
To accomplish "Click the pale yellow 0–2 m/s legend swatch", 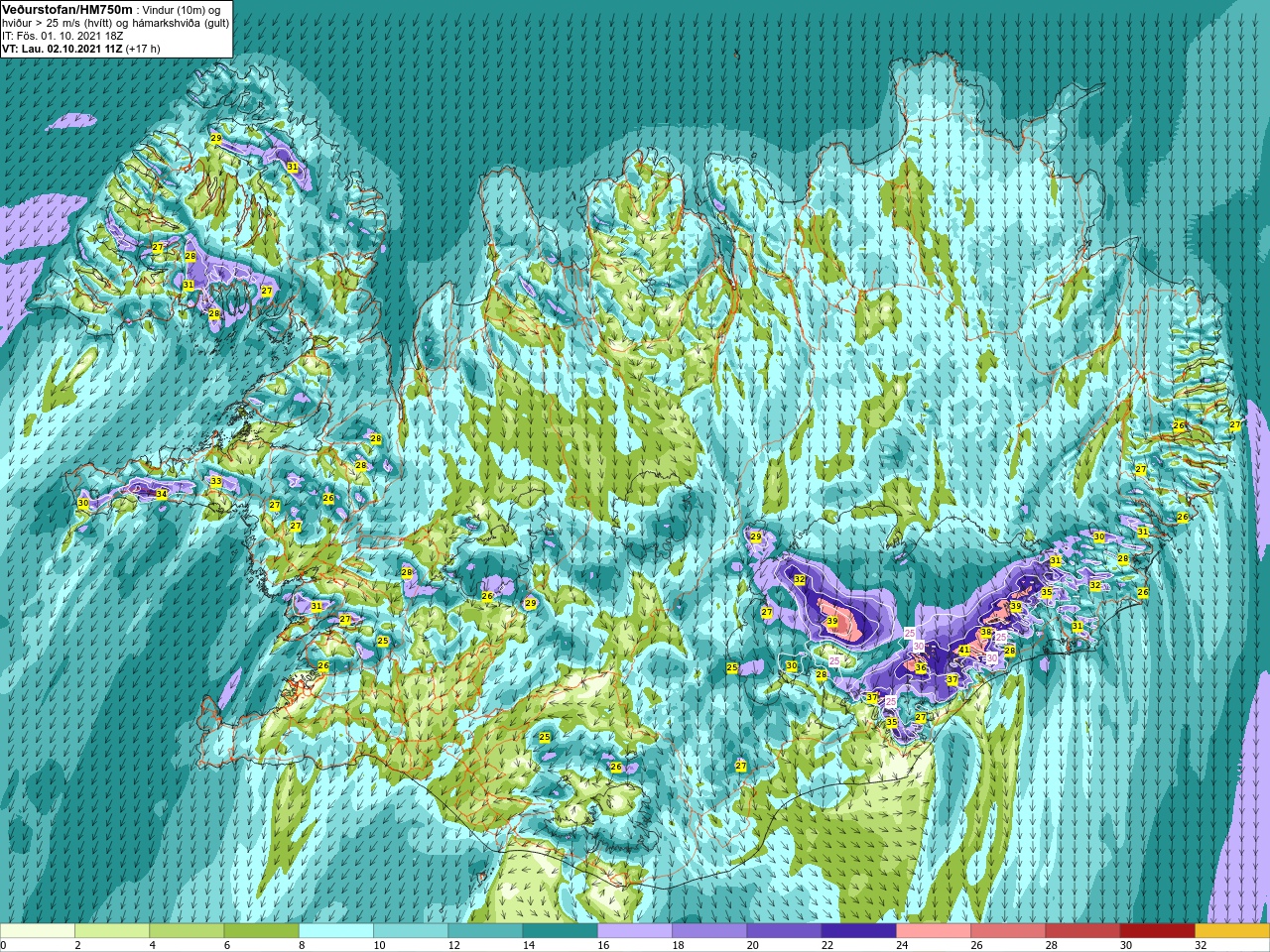I will click(38, 931).
